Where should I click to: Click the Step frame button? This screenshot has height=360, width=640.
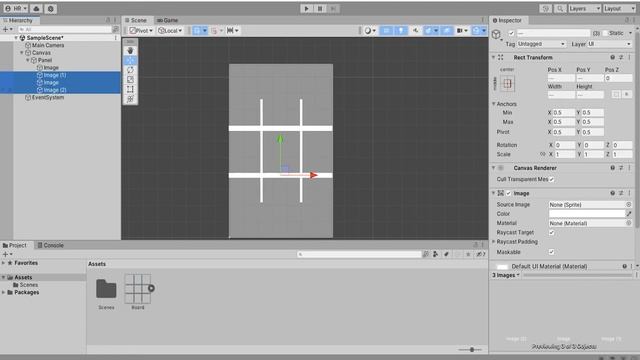(333, 9)
